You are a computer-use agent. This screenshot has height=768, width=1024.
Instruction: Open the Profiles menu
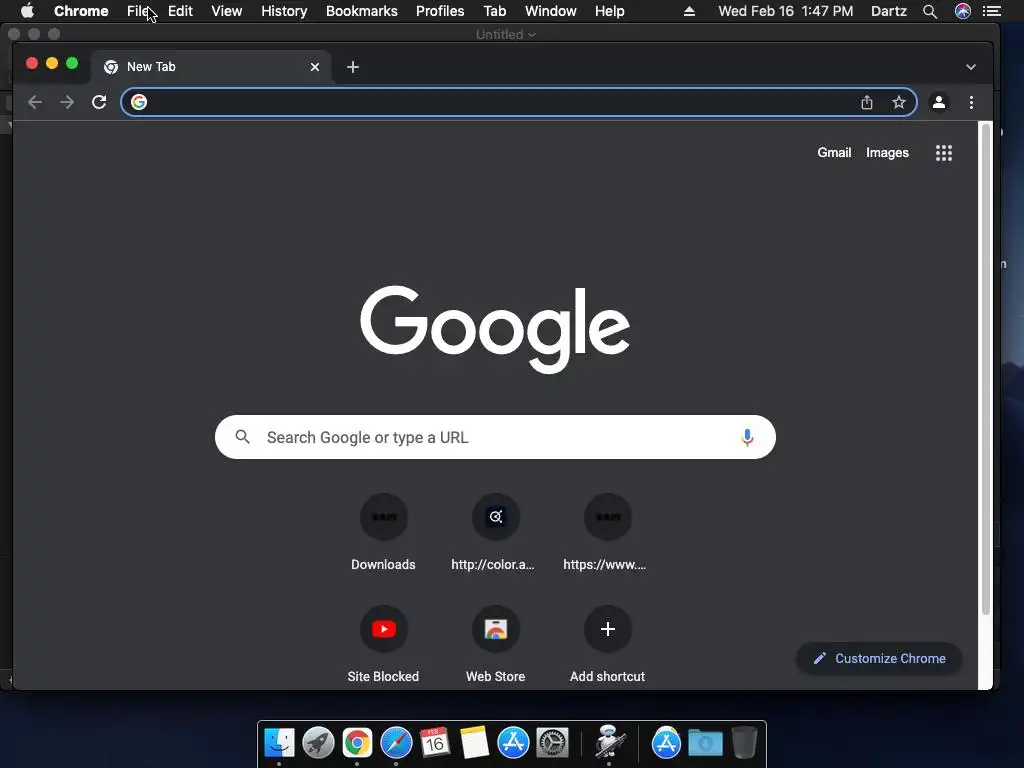point(440,11)
